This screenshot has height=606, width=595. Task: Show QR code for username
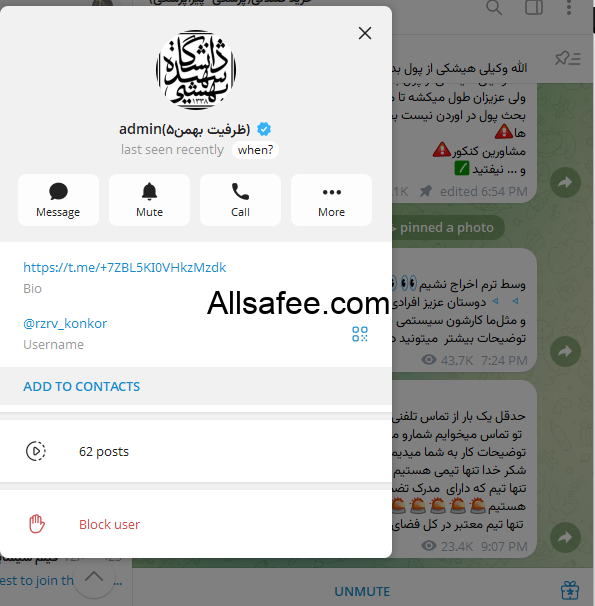pos(360,334)
